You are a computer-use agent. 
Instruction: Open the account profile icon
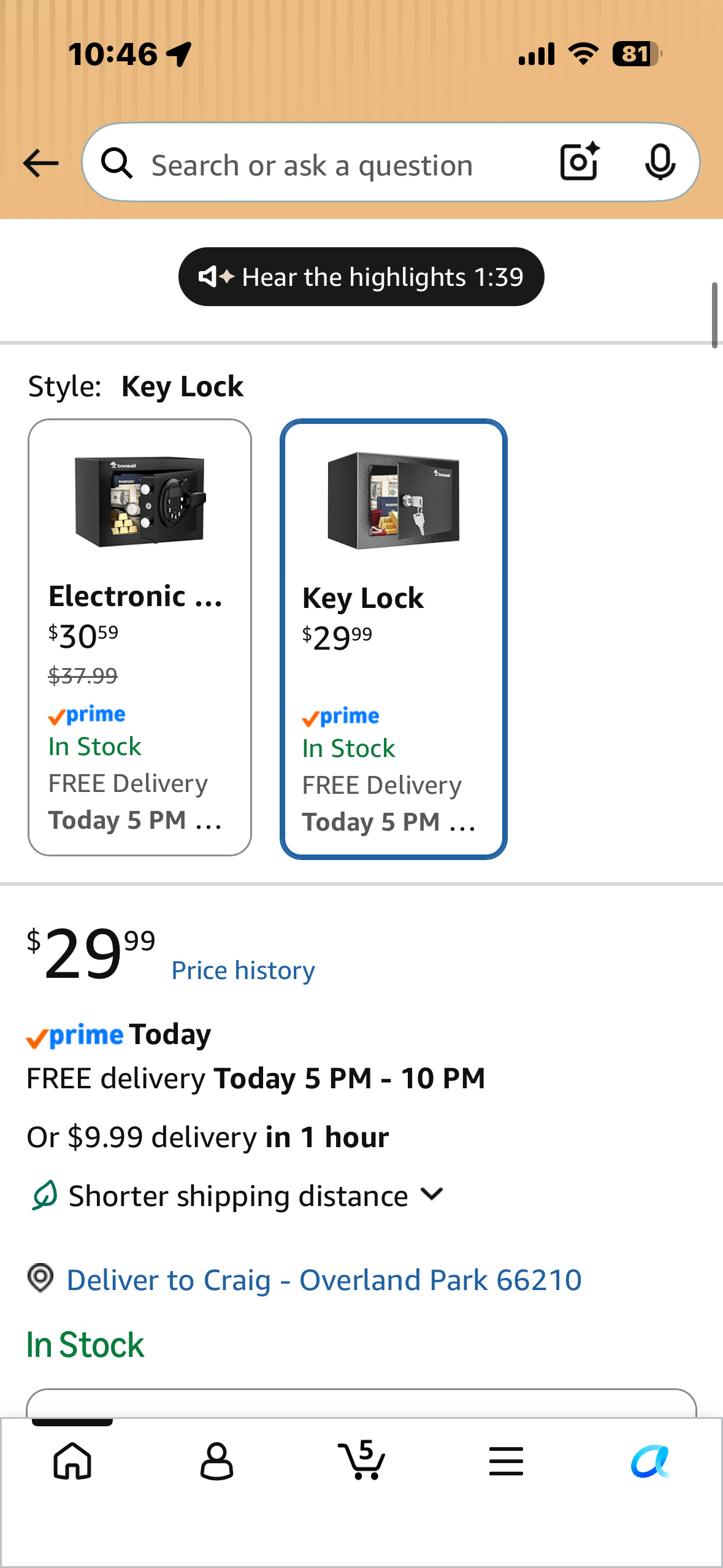(216, 1461)
